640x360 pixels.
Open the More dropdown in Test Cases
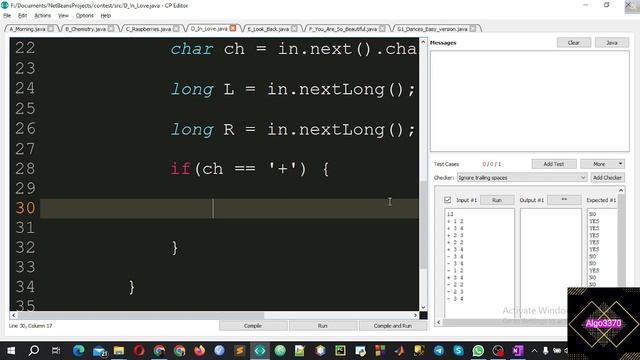coord(602,164)
